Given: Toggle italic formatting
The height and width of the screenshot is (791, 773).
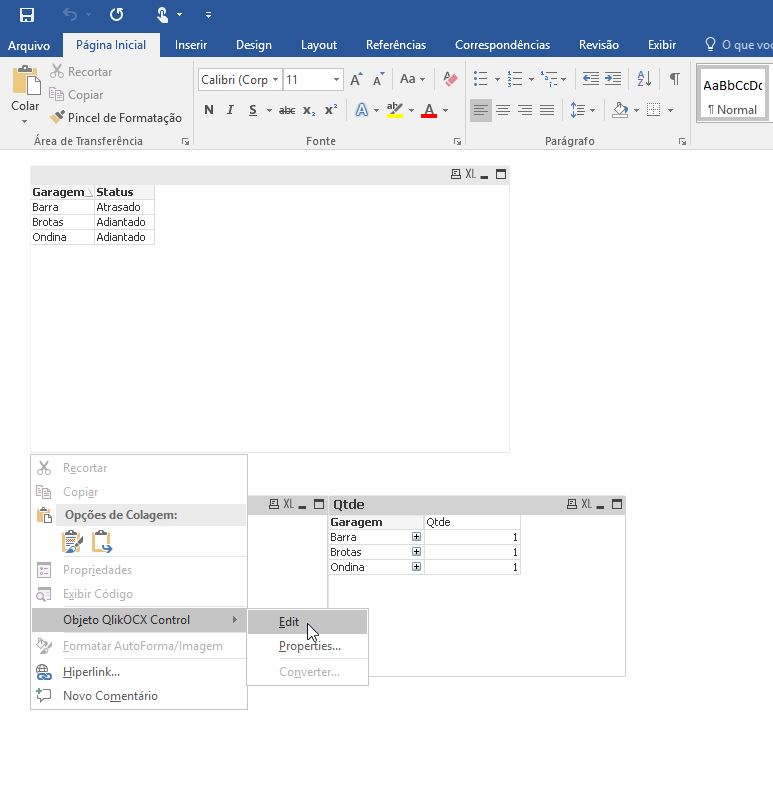Looking at the screenshot, I should pos(231,110).
